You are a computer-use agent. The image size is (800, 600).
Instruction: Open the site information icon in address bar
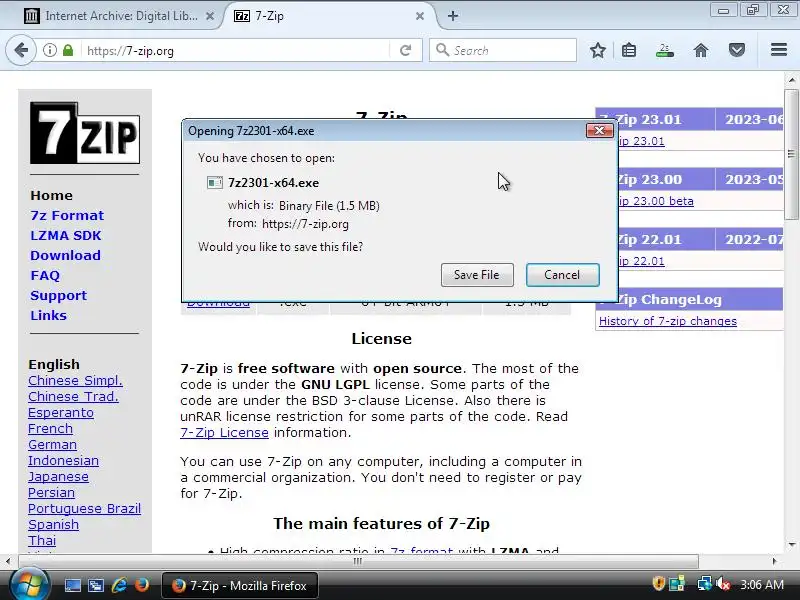click(49, 50)
